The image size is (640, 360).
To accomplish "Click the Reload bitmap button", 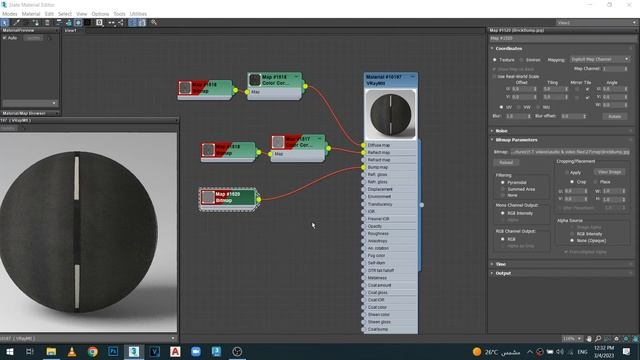I will (x=506, y=163).
